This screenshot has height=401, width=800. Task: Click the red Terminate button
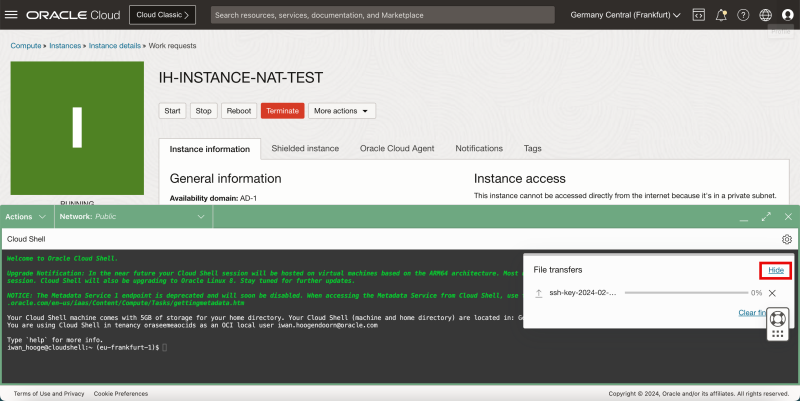[283, 111]
